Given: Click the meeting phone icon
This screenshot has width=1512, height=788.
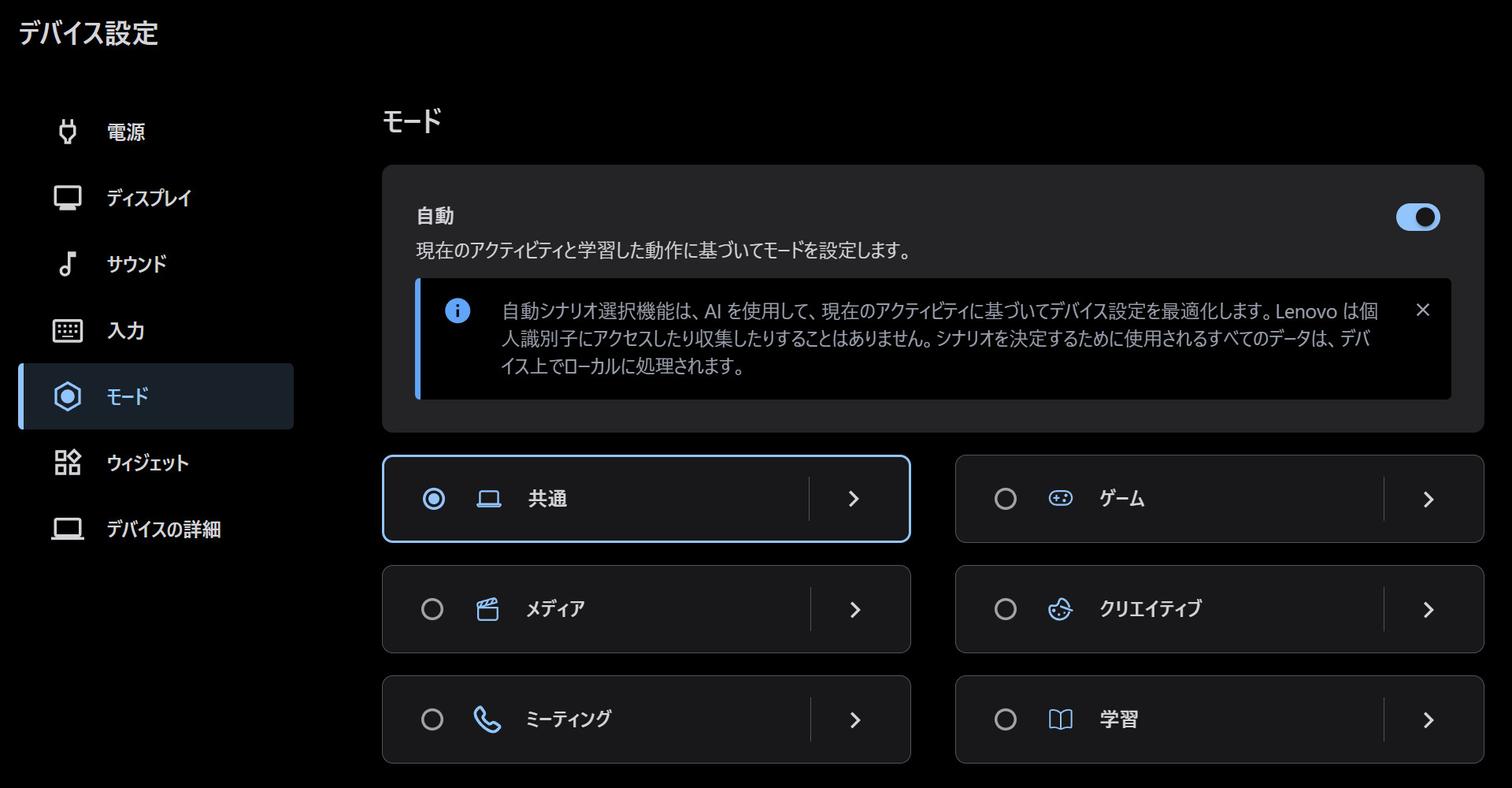Looking at the screenshot, I should (x=487, y=719).
